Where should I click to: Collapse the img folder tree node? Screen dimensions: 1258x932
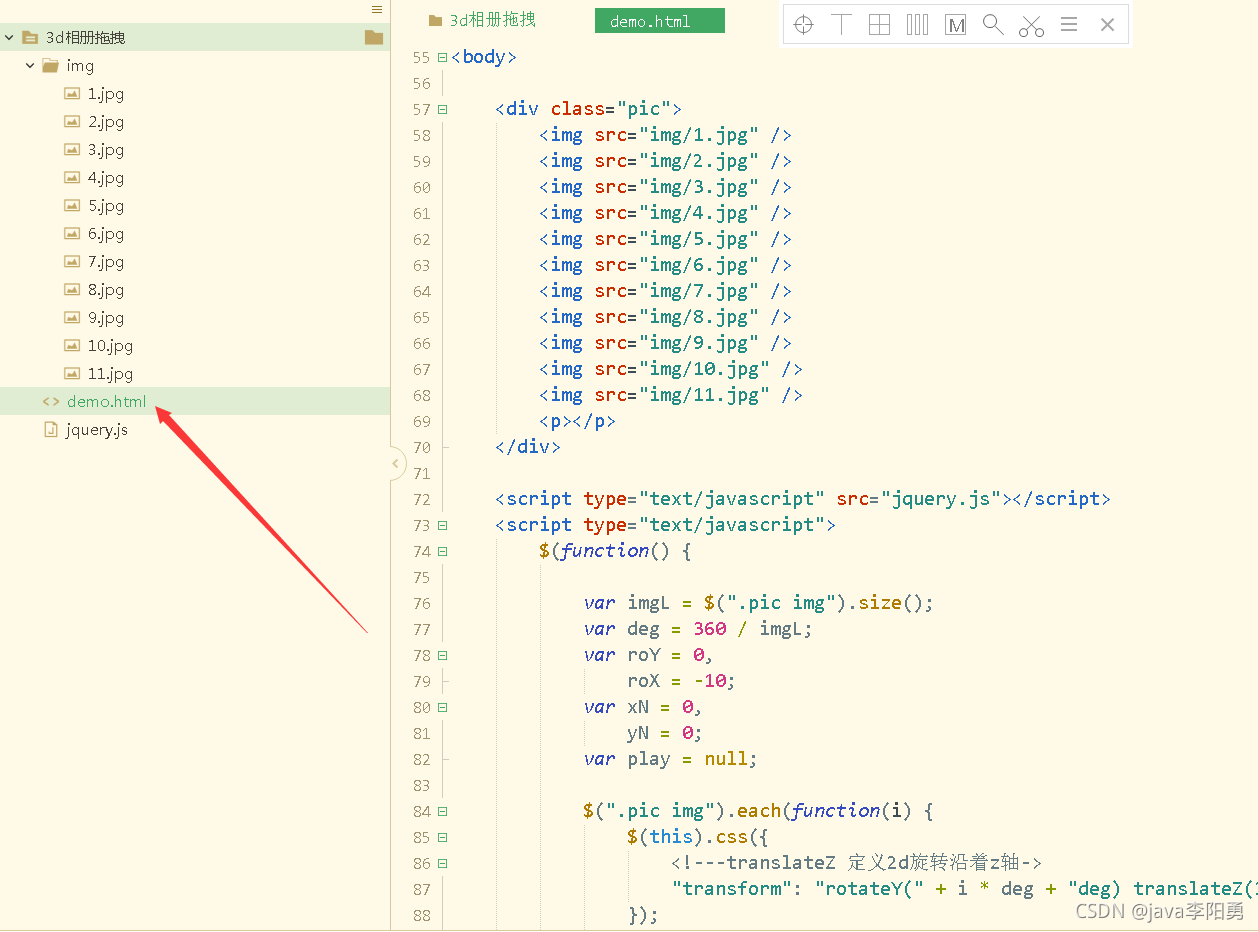[x=30, y=65]
